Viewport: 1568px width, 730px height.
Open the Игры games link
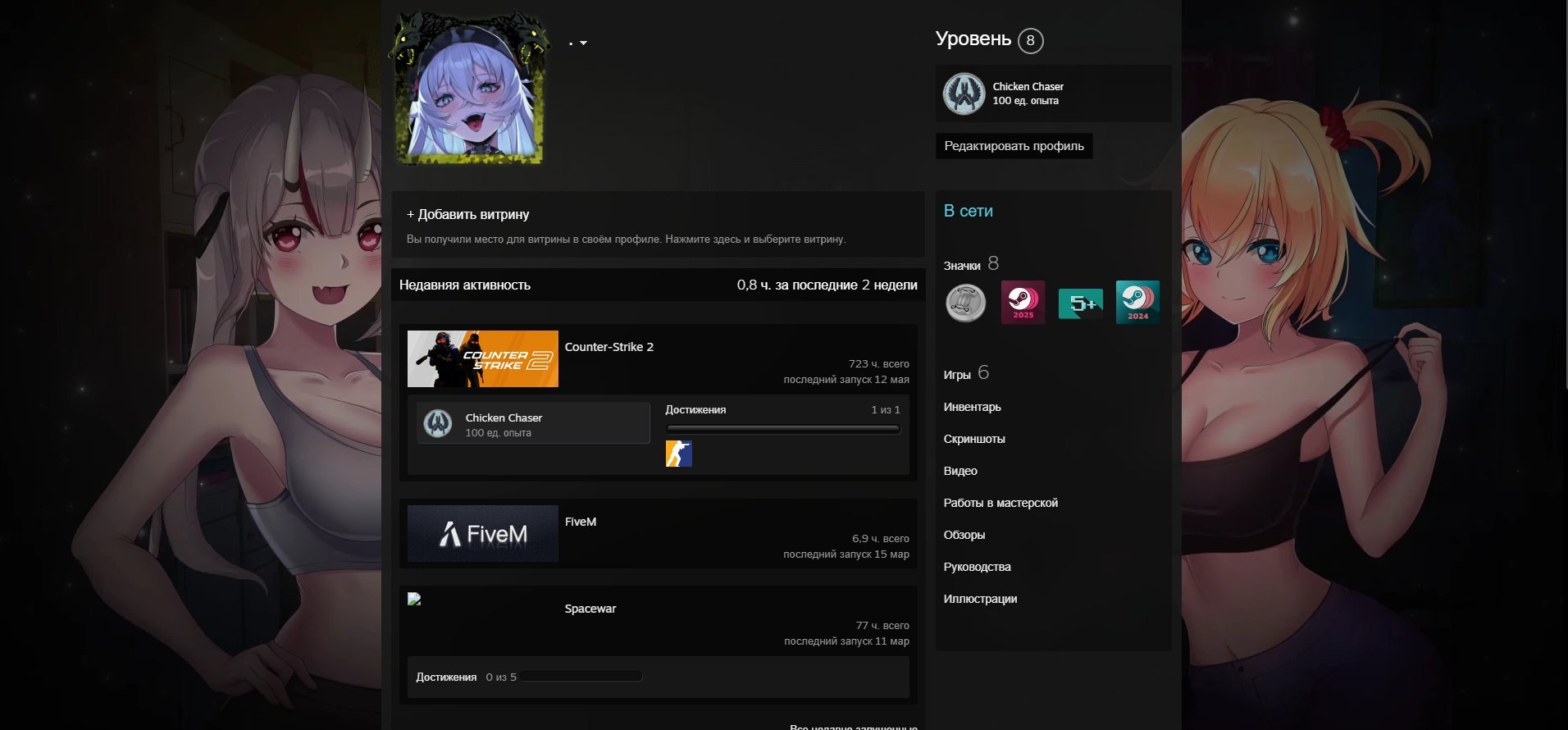[x=957, y=375]
